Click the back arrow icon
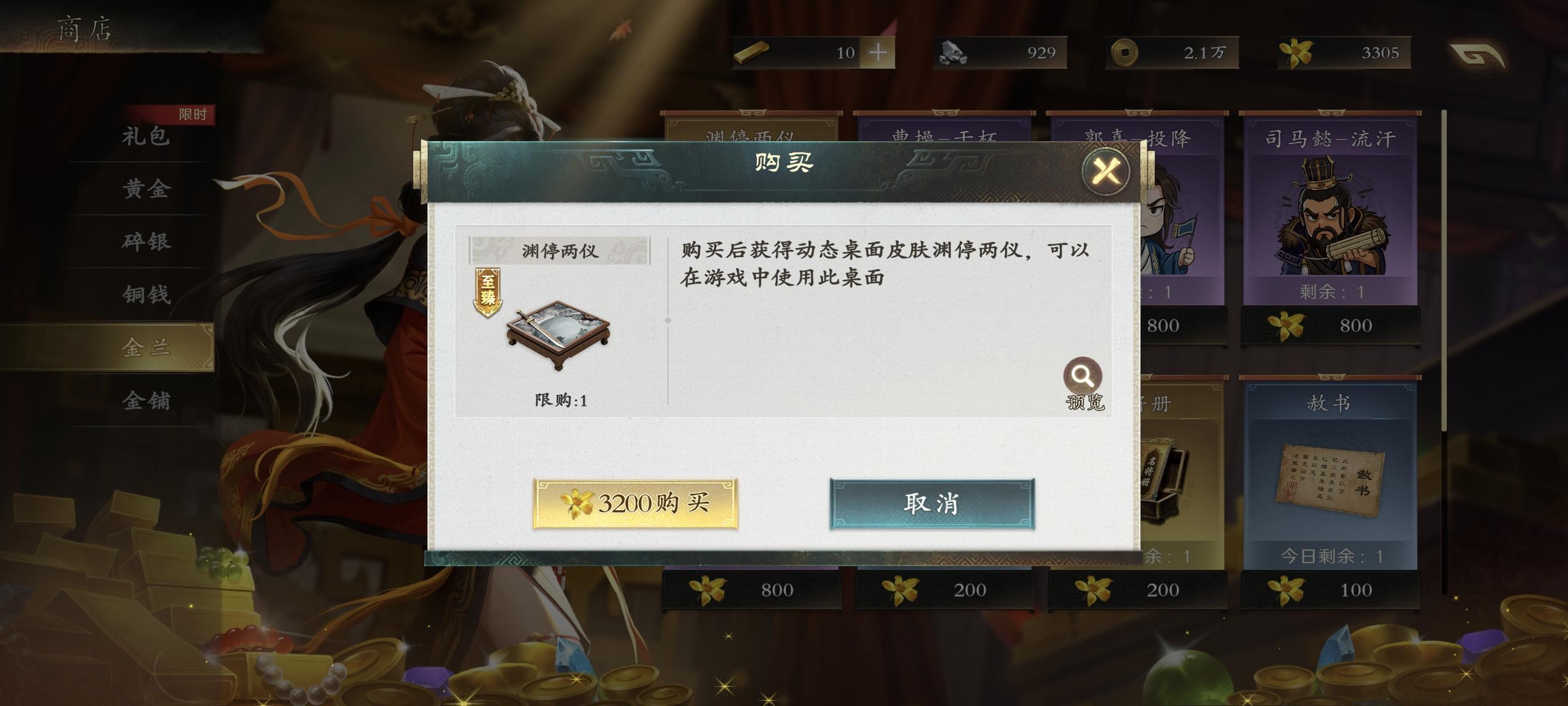The width and height of the screenshot is (1568, 706). pos(1477,56)
